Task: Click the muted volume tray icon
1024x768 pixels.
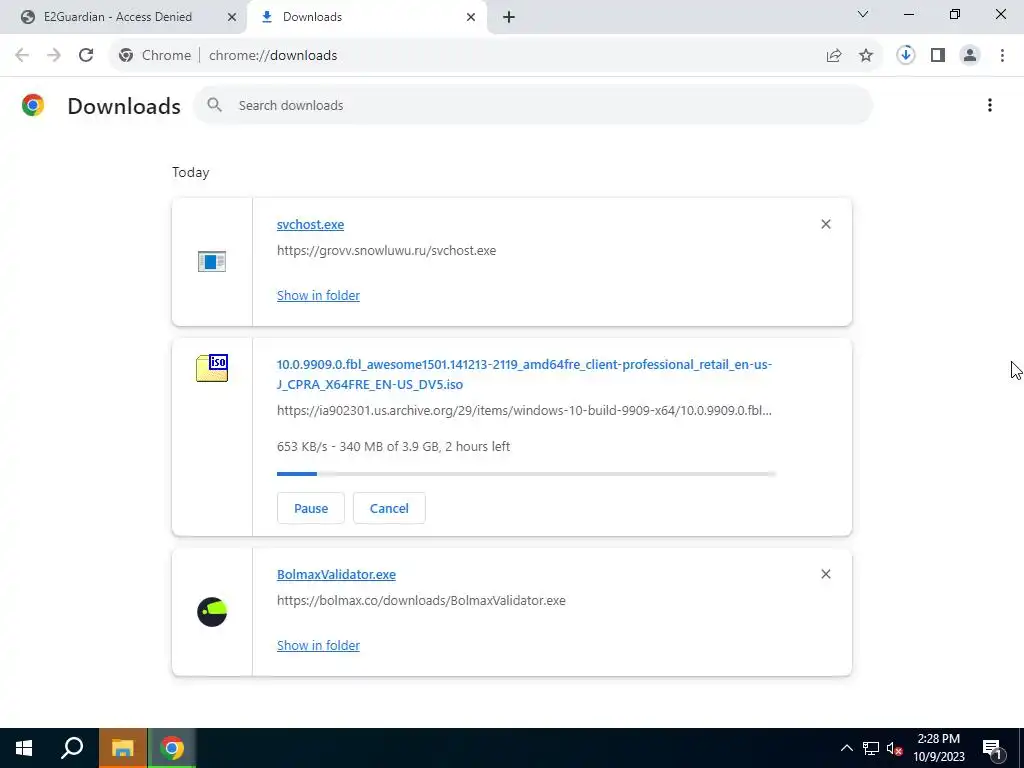Action: click(894, 748)
